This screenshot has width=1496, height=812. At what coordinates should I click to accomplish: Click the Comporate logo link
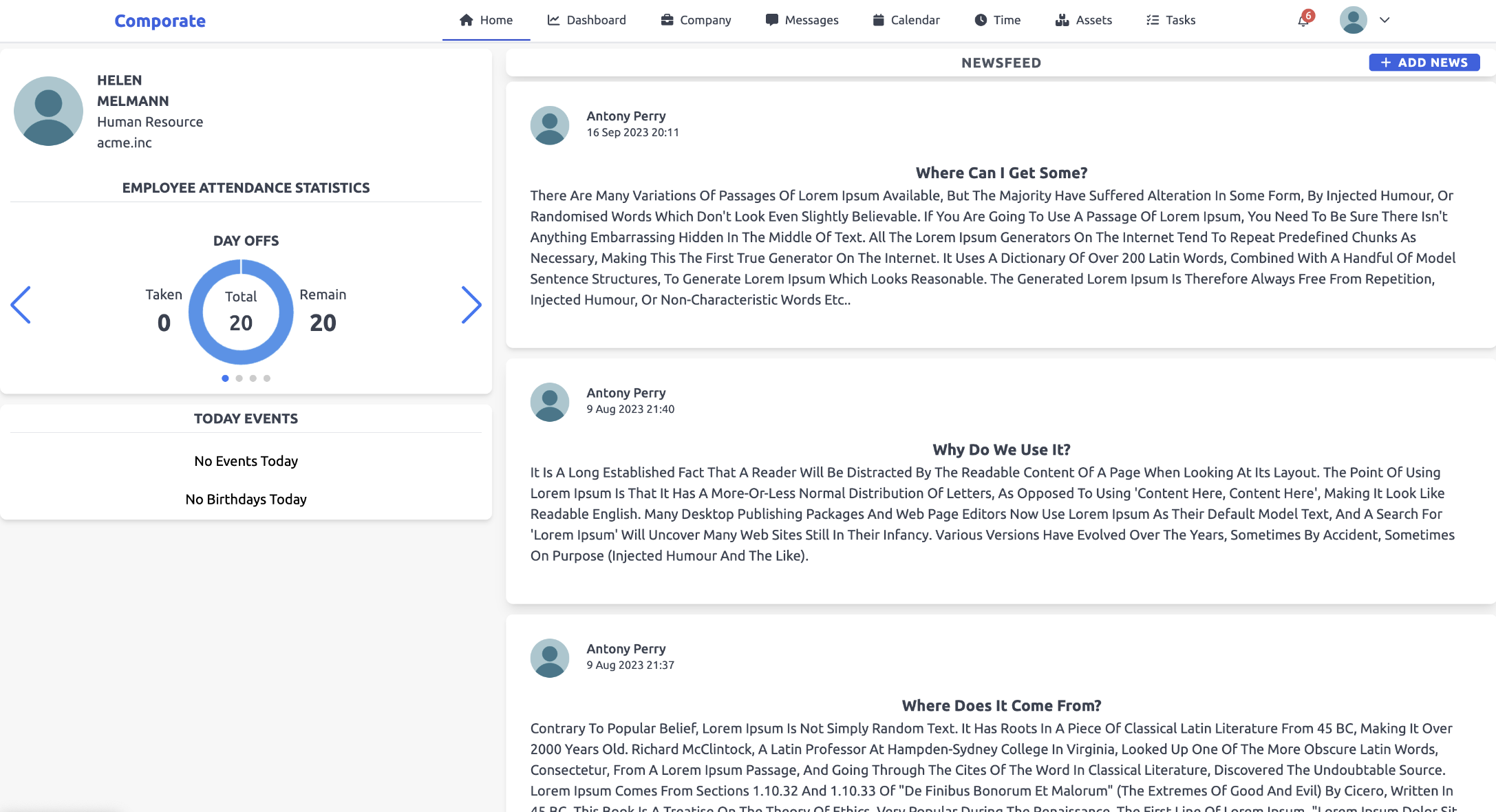coord(160,21)
